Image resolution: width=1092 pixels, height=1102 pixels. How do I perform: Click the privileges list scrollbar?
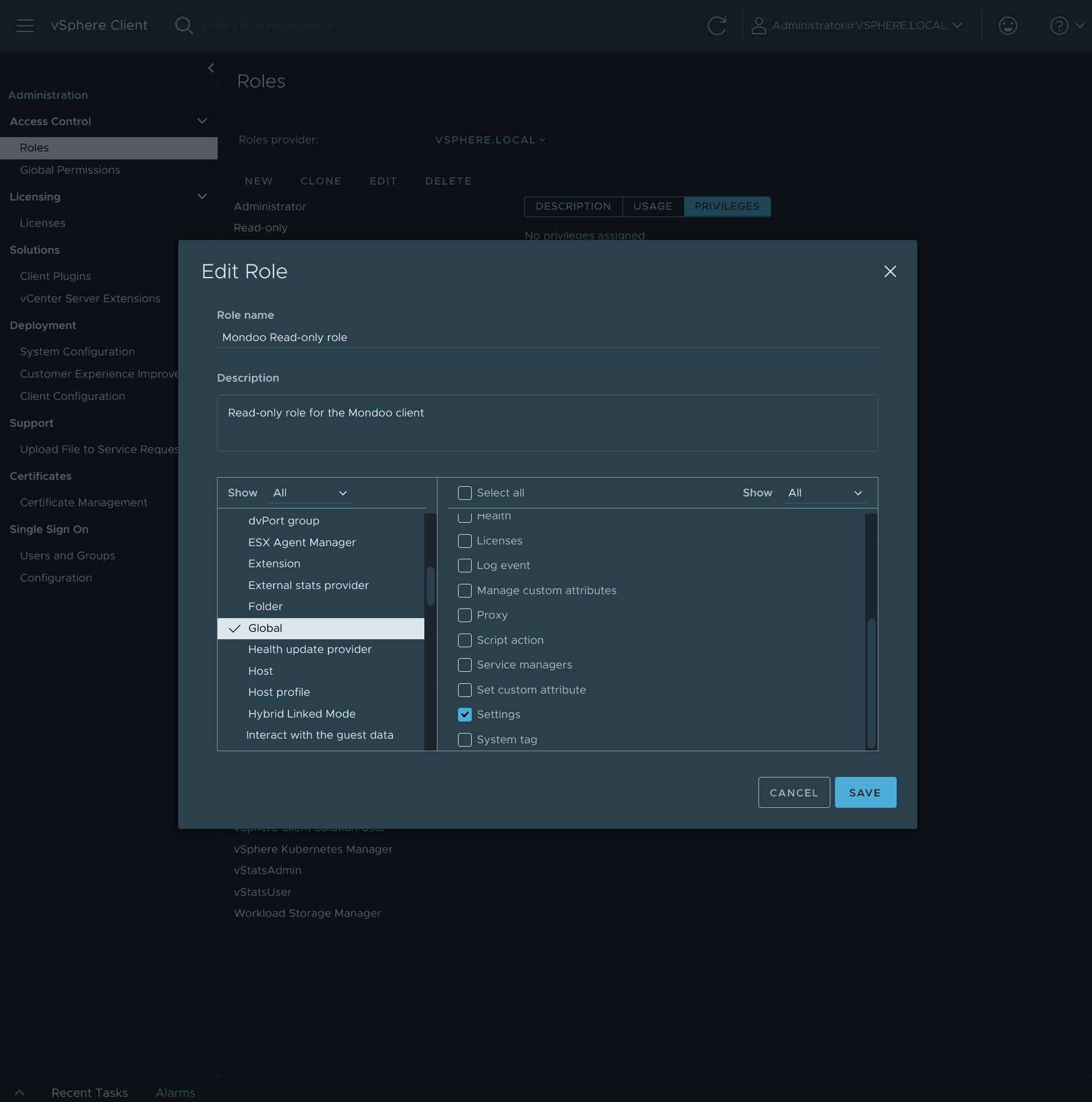[x=871, y=683]
